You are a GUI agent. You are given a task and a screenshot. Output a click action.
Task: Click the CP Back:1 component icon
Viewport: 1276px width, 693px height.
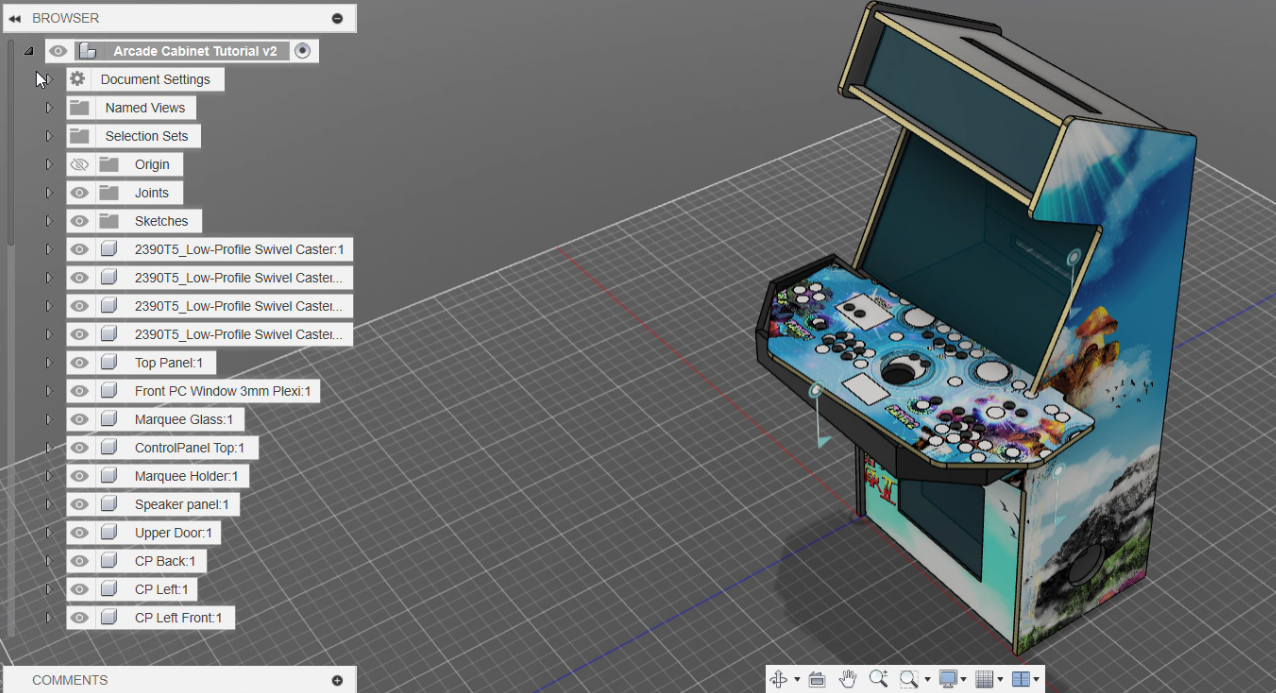pos(108,561)
